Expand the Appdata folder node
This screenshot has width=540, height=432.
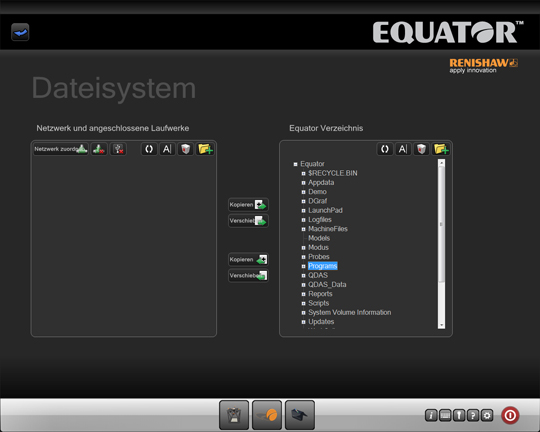click(x=303, y=183)
